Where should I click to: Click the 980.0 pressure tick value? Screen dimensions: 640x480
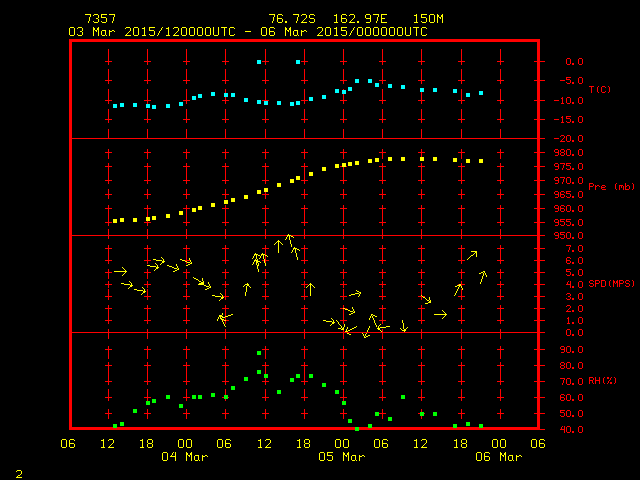pyautogui.click(x=554, y=152)
